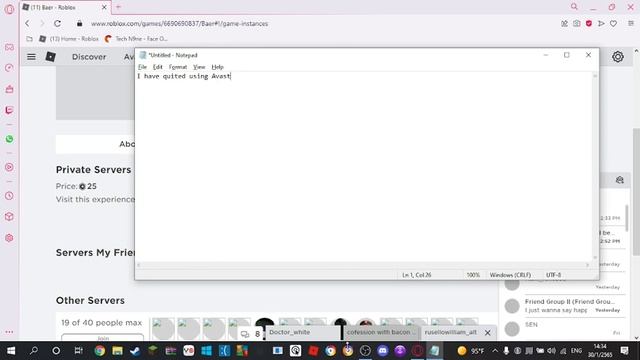Click the 95°F weather widget
640x360 pixels.
coord(471,351)
